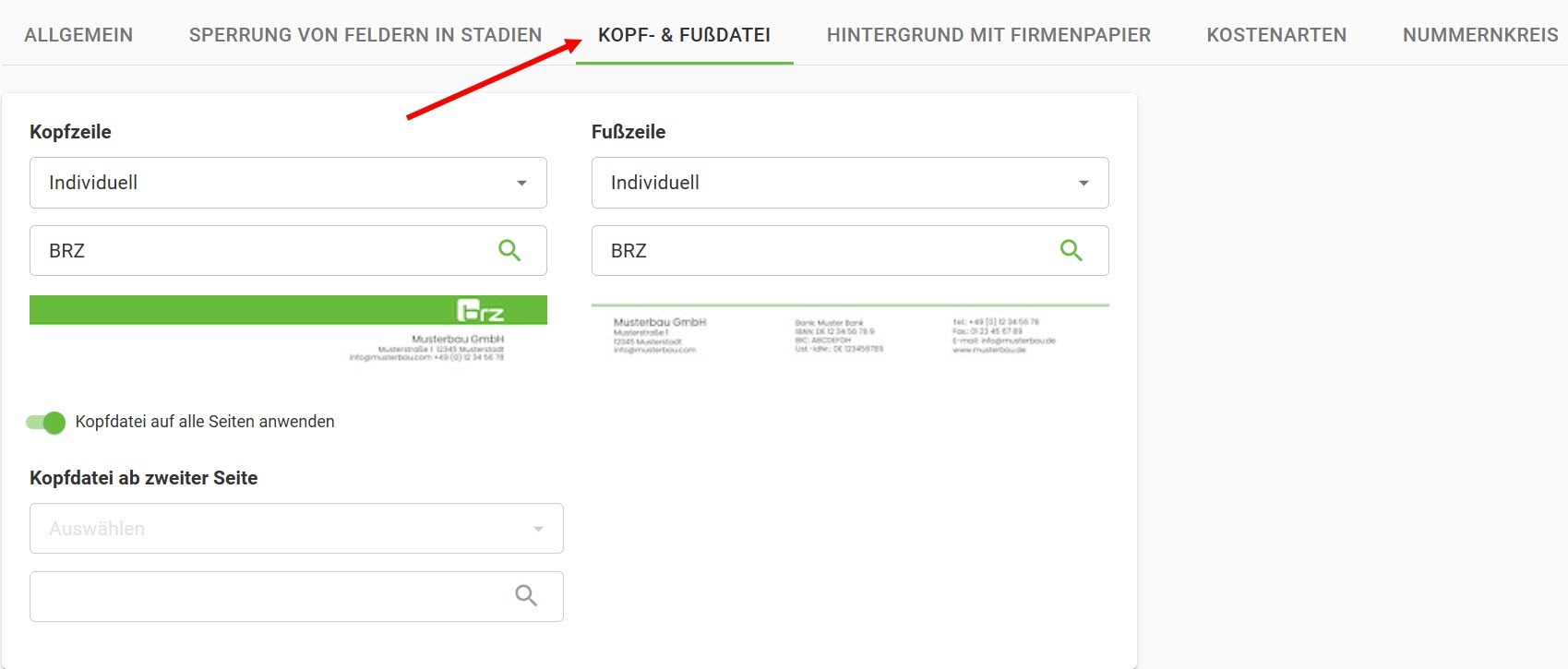Image resolution: width=1568 pixels, height=669 pixels.
Task: Expand the Auswählen dropdown for second page
Action: pyautogui.click(x=296, y=529)
